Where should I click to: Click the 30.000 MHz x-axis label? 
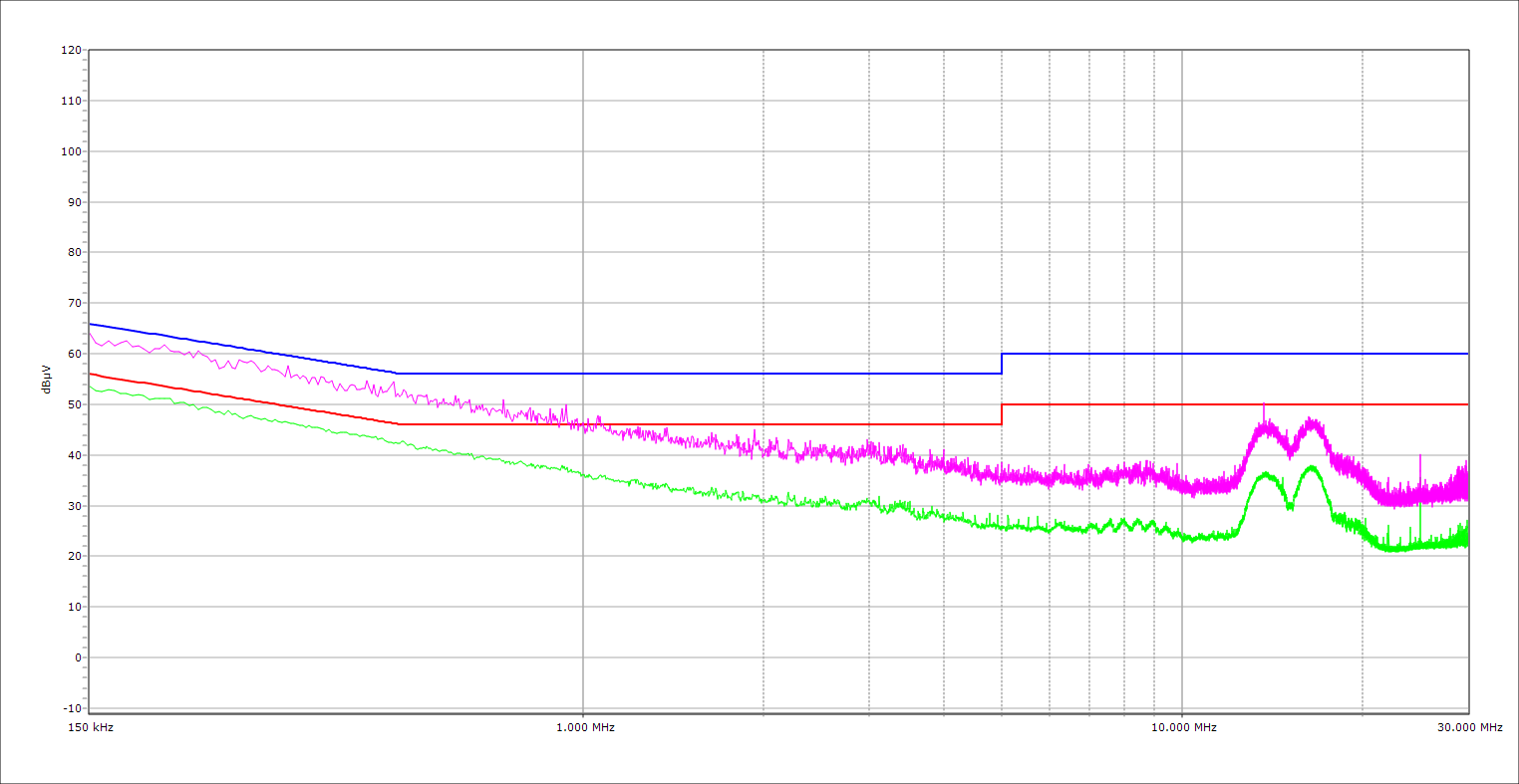(1469, 727)
